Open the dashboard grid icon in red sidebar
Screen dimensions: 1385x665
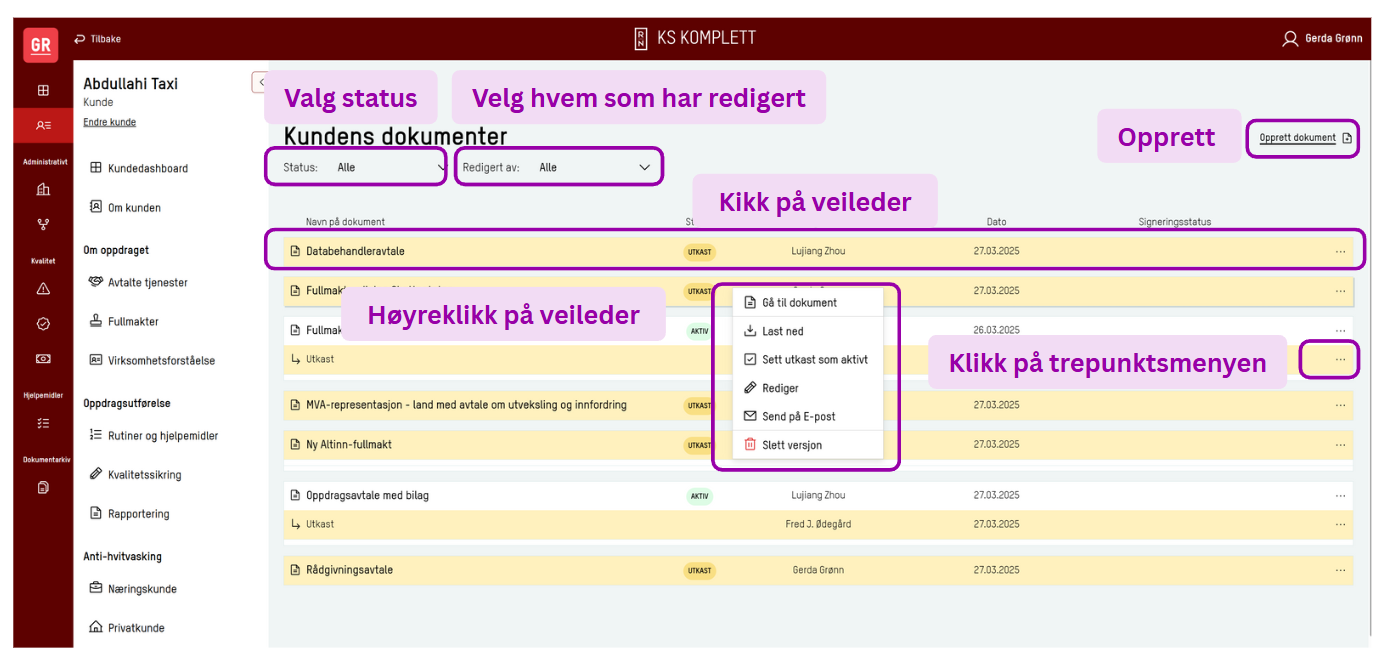43,90
